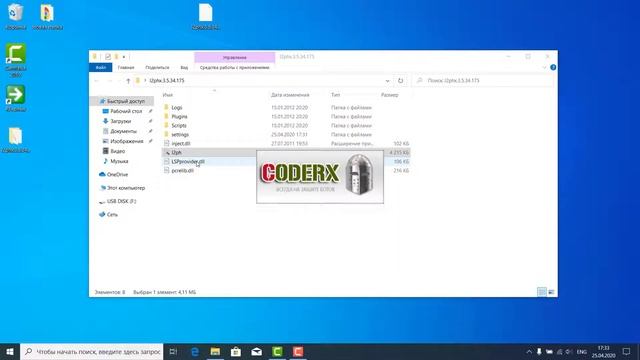The image size is (640, 360).
Task: Open the folder icon below green arrow shortcut
Action: click(x=16, y=140)
